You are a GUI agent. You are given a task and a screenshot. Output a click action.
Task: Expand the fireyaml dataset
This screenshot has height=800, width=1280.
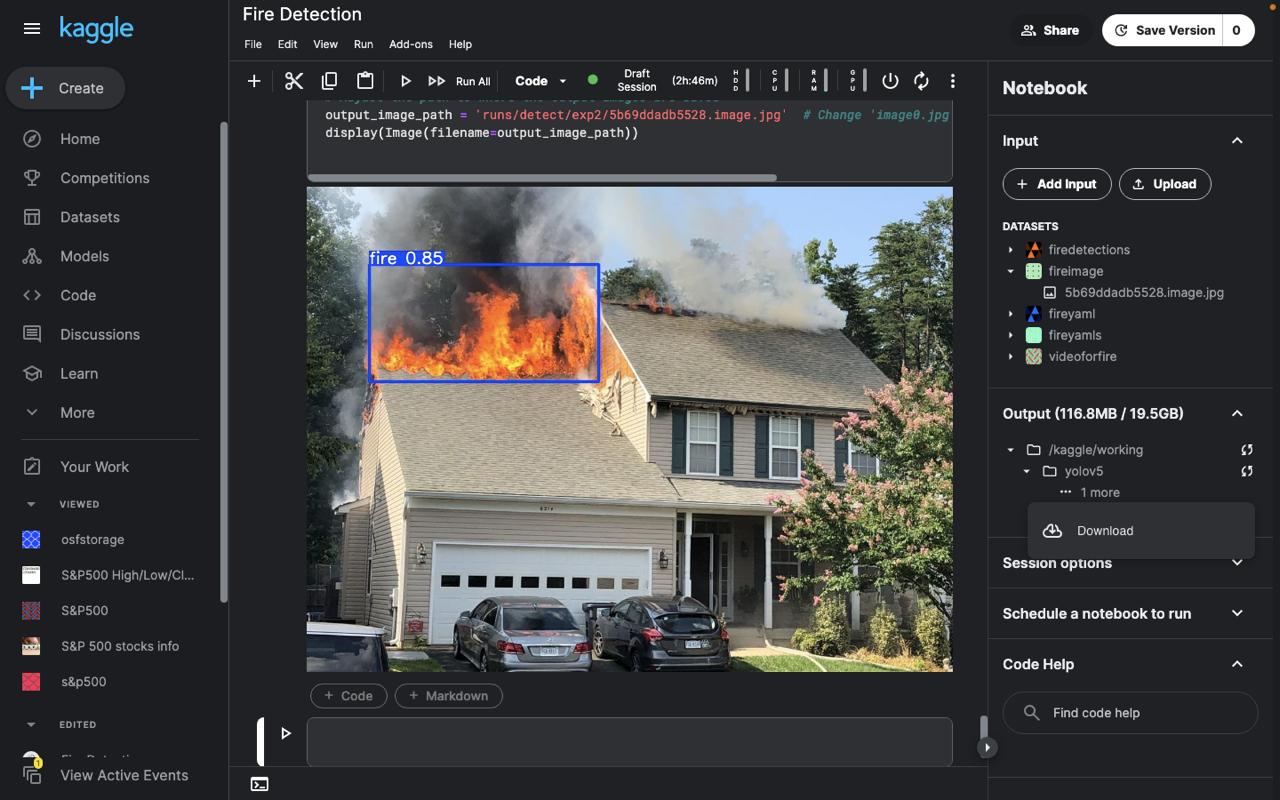point(1010,314)
